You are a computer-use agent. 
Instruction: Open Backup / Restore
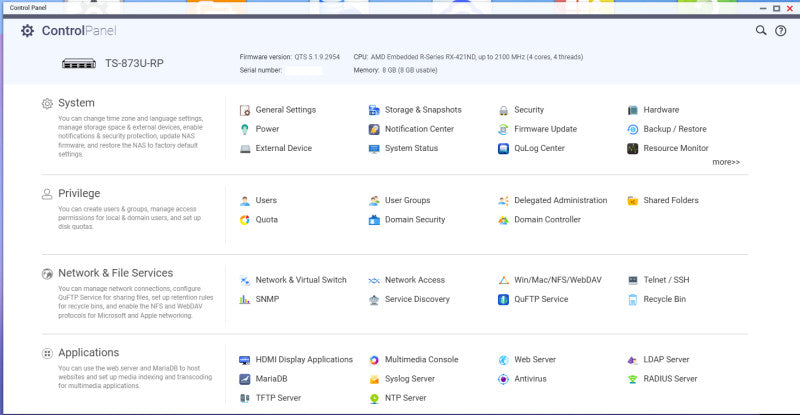tap(667, 129)
